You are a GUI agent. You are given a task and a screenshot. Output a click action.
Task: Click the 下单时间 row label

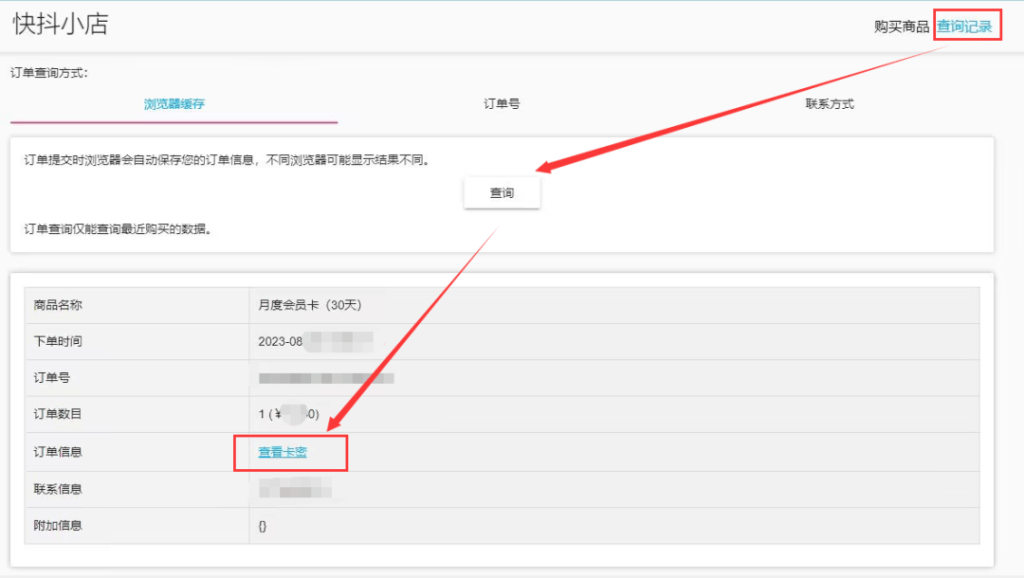(x=58, y=341)
